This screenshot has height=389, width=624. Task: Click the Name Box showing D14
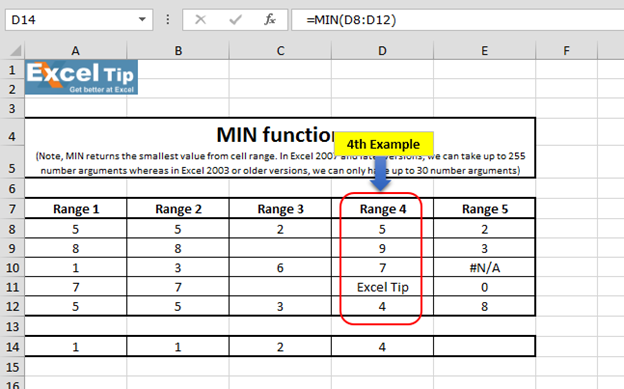pyautogui.click(x=79, y=20)
